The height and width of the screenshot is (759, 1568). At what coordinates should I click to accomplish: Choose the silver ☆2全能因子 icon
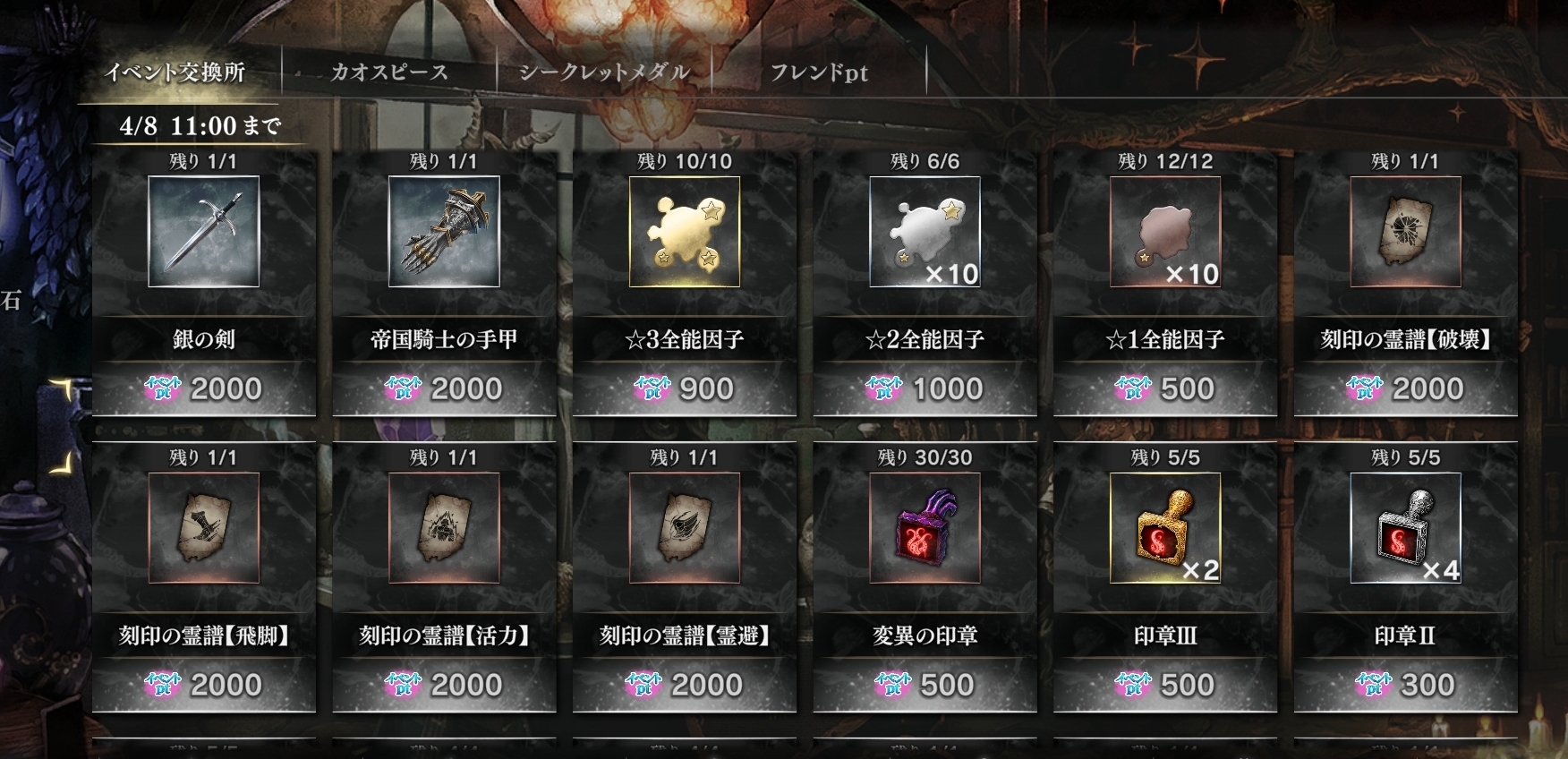925,231
